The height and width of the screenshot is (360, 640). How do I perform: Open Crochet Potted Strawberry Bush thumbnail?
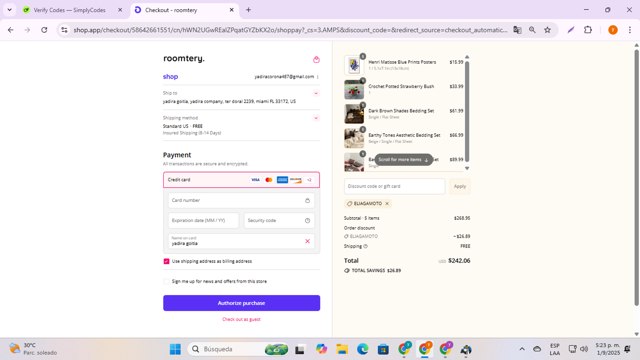pos(354,89)
